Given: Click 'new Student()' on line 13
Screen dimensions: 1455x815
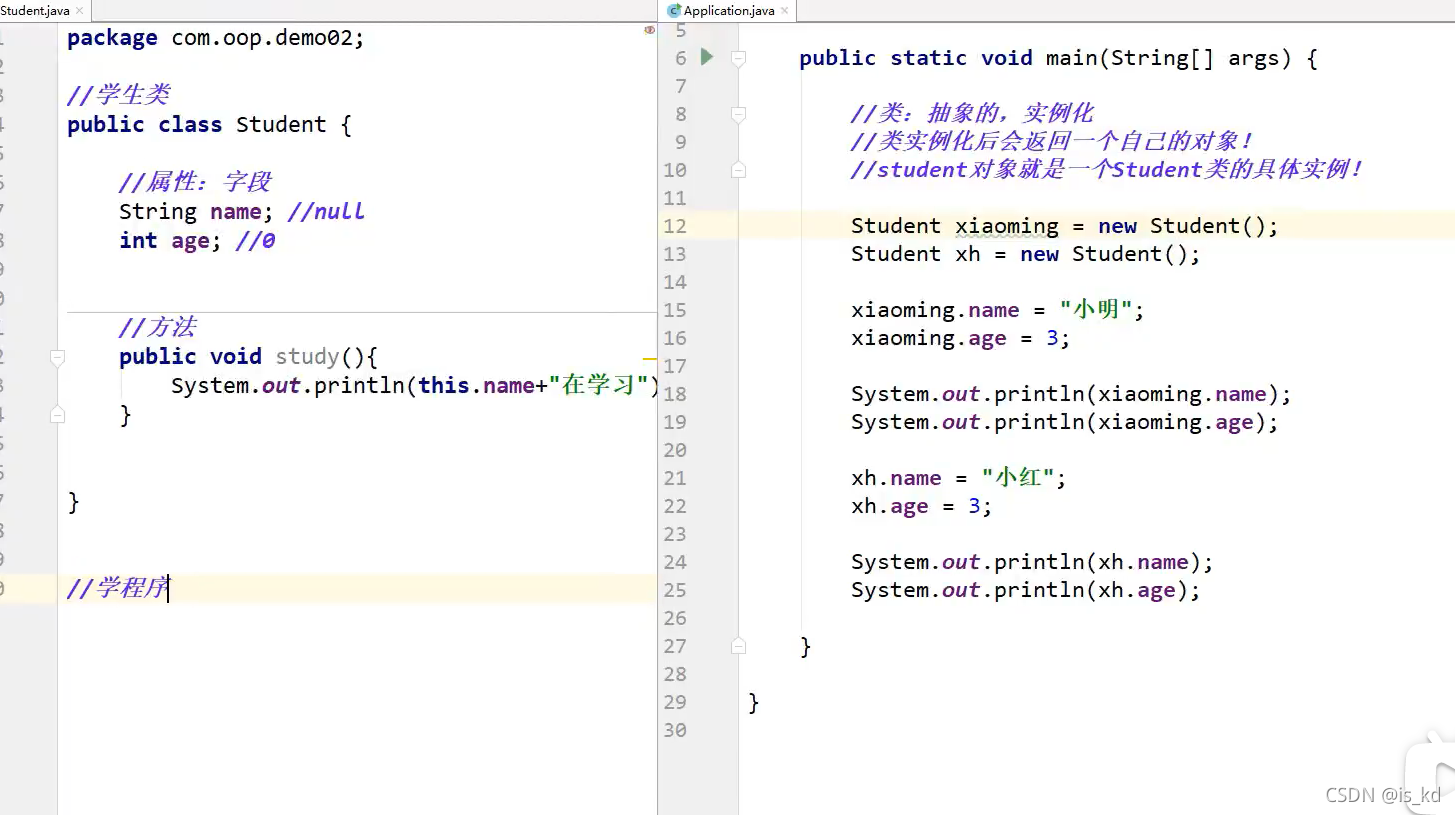Looking at the screenshot, I should [x=1103, y=254].
